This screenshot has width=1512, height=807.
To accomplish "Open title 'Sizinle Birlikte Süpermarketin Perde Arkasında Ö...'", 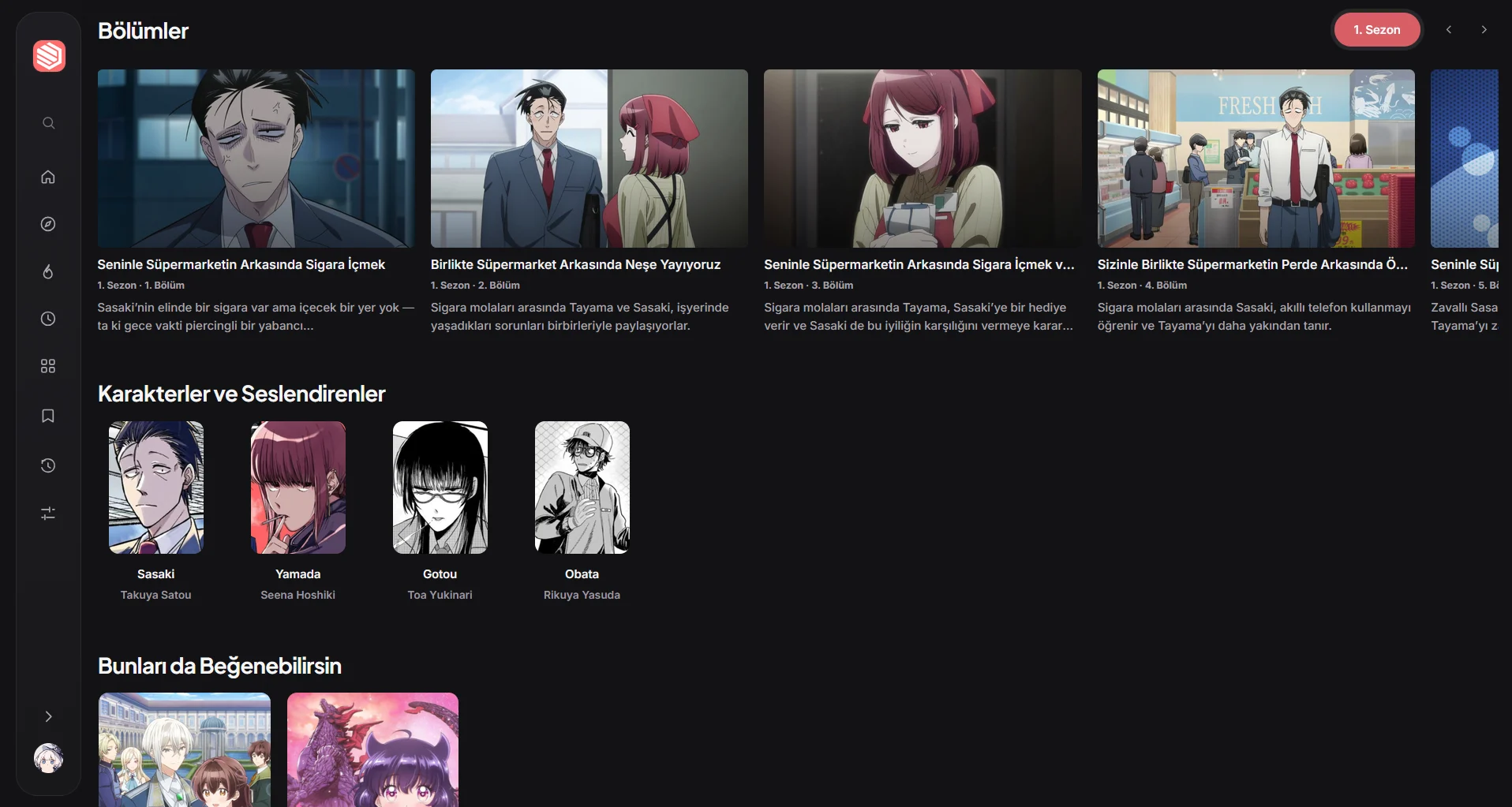I will click(1253, 264).
